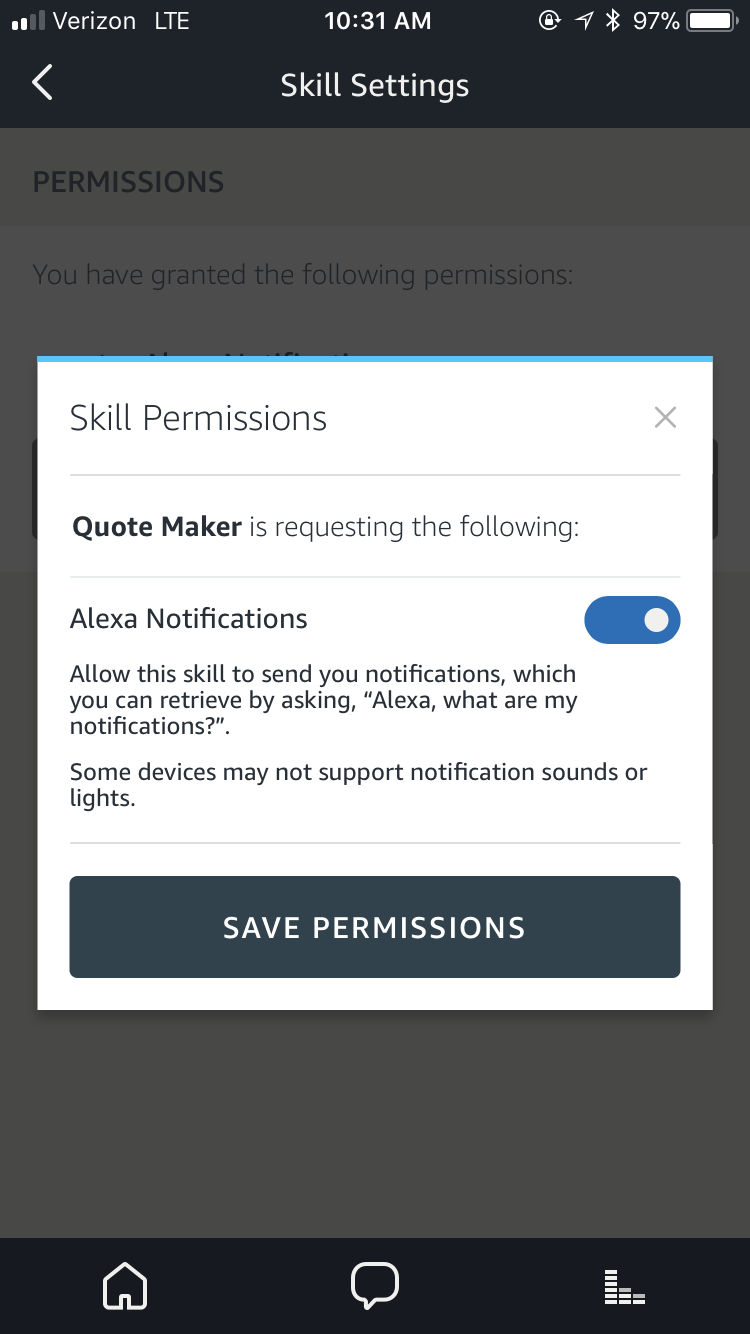Open the chat bubble icon at bottom center
The image size is (750, 1334).
(x=375, y=1285)
